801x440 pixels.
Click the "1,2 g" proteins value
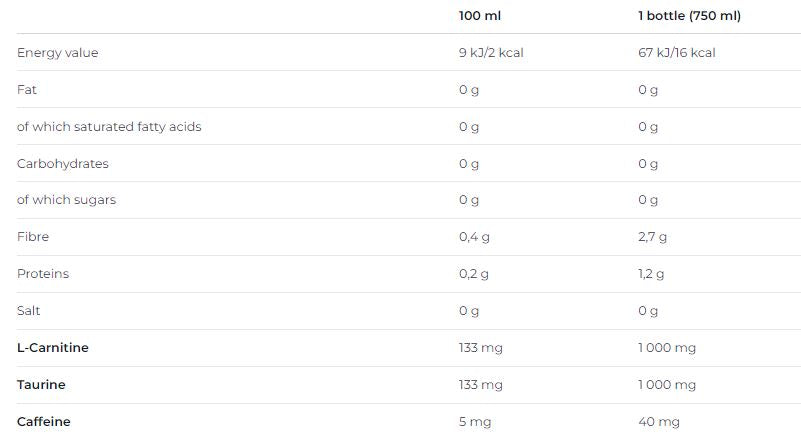[x=651, y=274]
